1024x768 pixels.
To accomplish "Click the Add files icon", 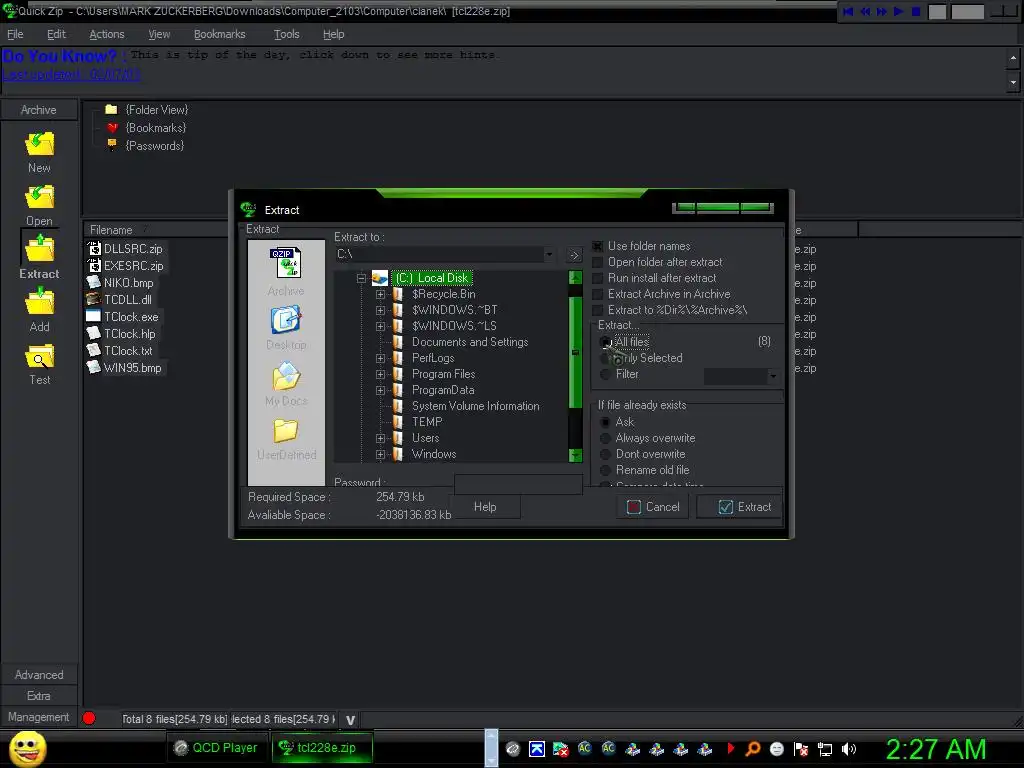I will click(x=39, y=302).
